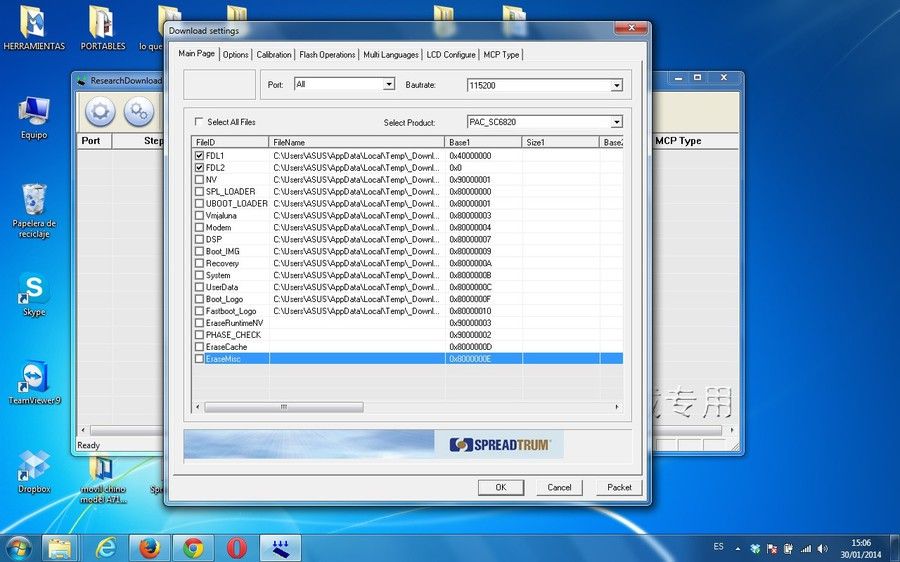Check the UserData checkbox
The image size is (900, 562).
tap(199, 287)
